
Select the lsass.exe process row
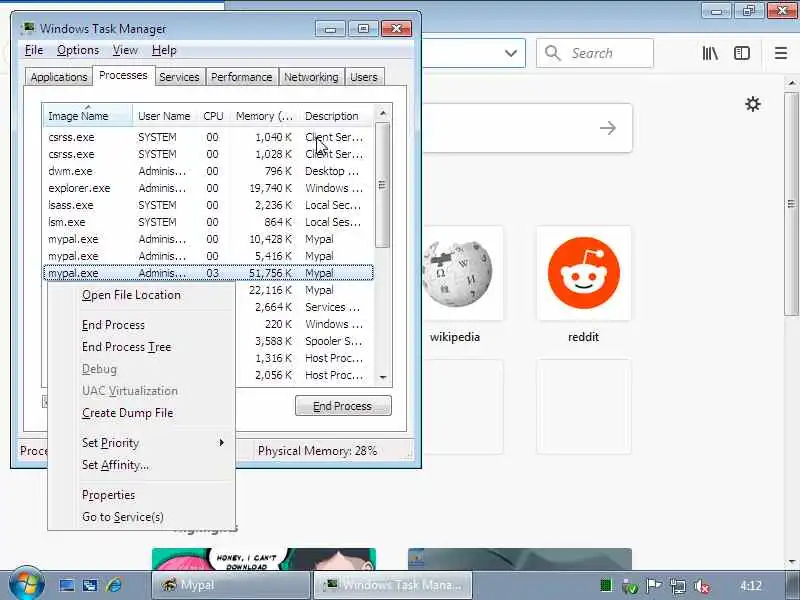tap(208, 205)
